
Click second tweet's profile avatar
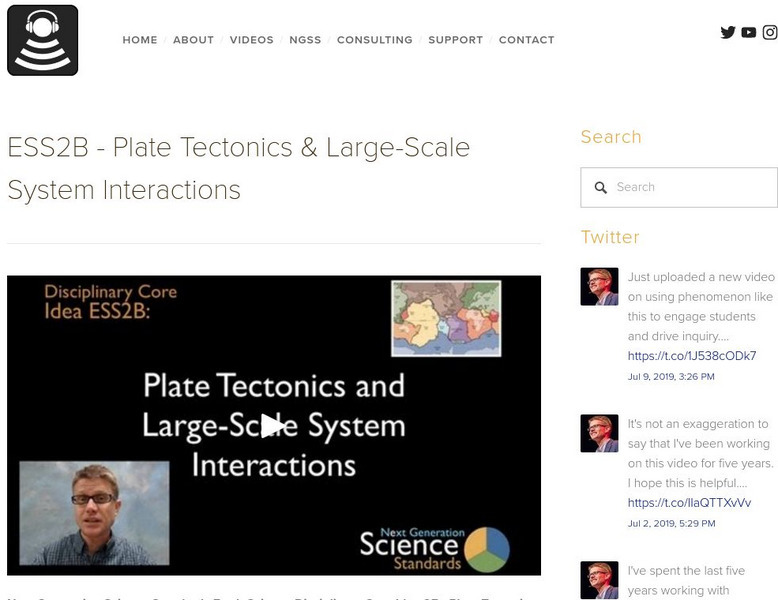[599, 434]
